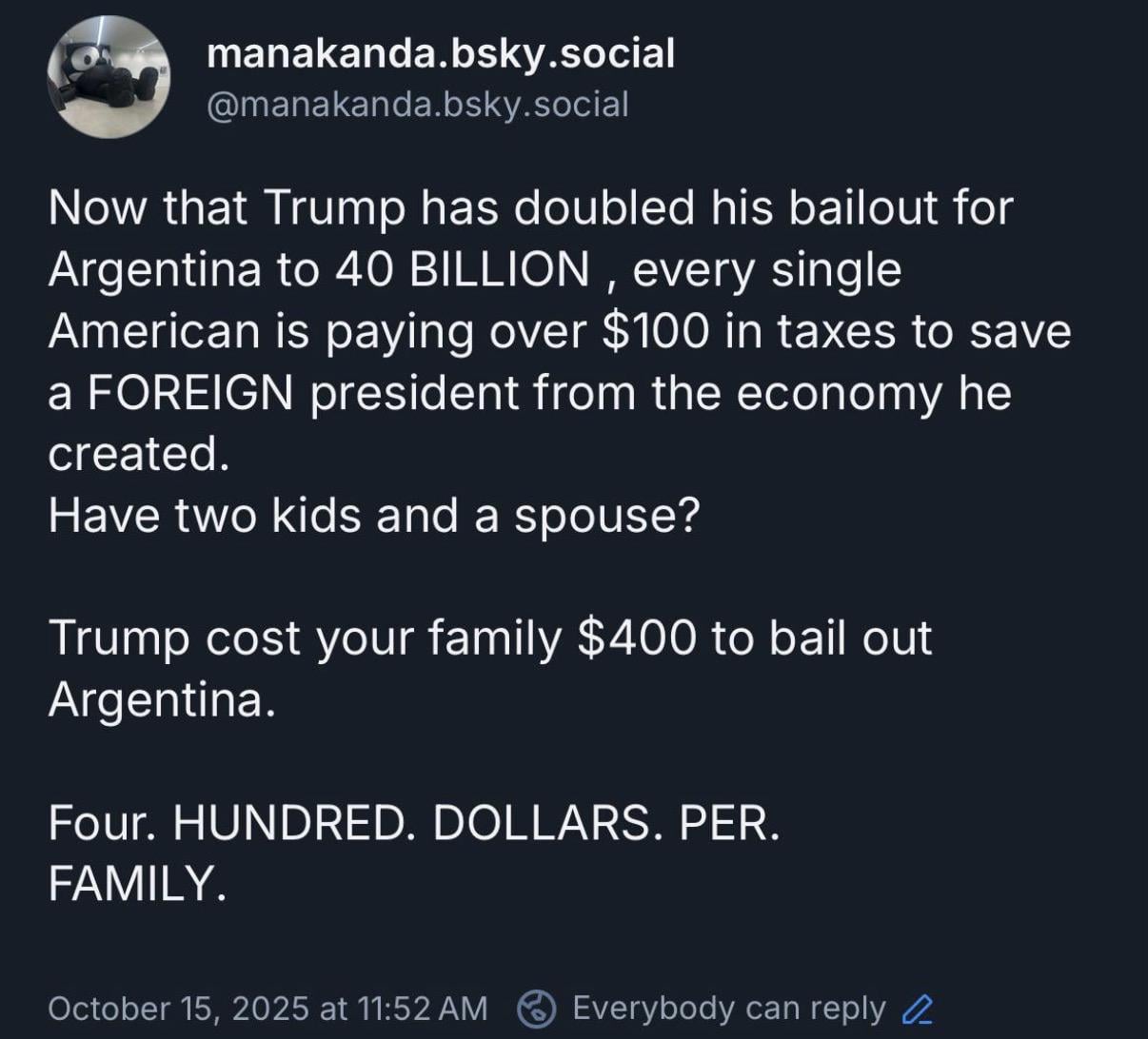Click the word "created." in the post
1148x1039 pixels.
coord(139,453)
